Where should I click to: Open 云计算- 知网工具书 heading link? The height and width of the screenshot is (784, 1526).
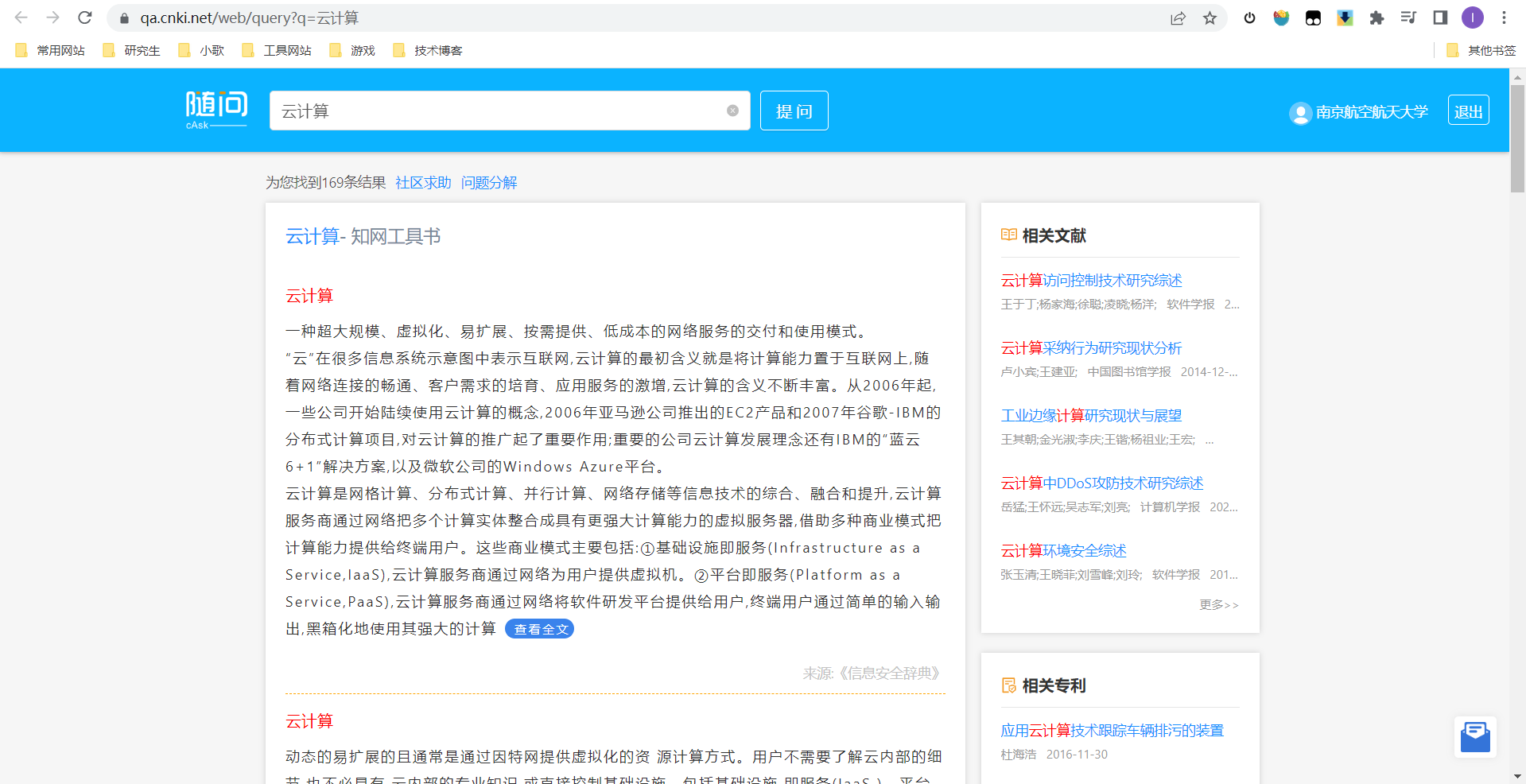click(x=363, y=236)
